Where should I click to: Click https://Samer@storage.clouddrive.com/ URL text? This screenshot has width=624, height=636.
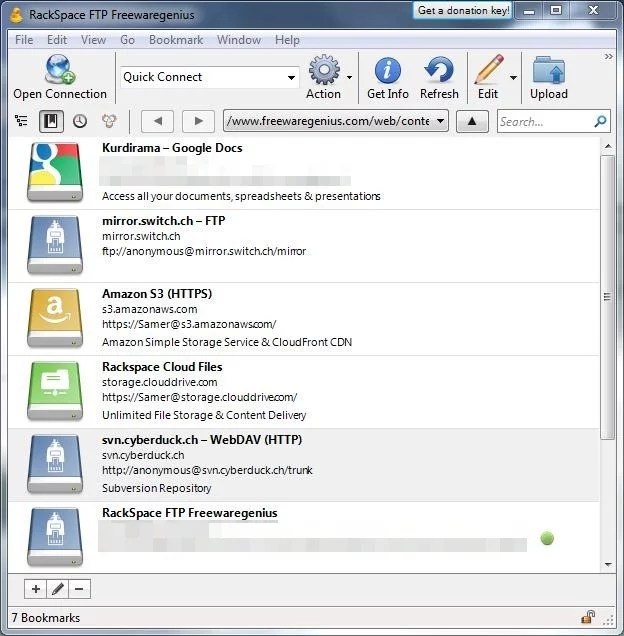(x=200, y=397)
